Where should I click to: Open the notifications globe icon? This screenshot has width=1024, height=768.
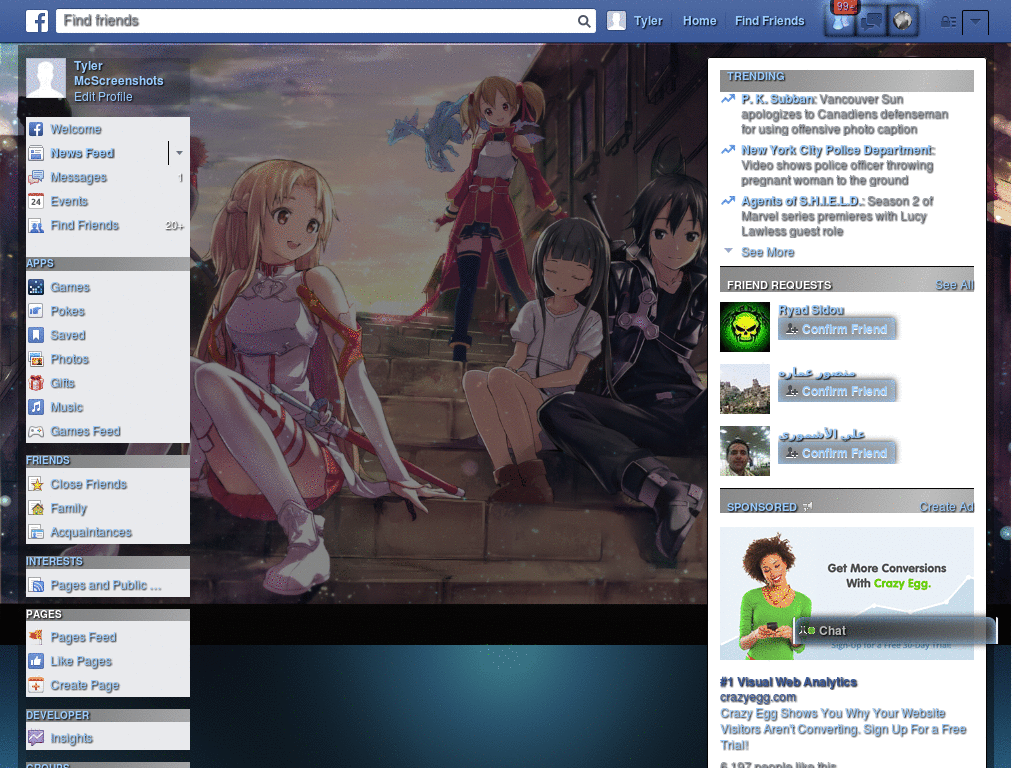pos(903,22)
